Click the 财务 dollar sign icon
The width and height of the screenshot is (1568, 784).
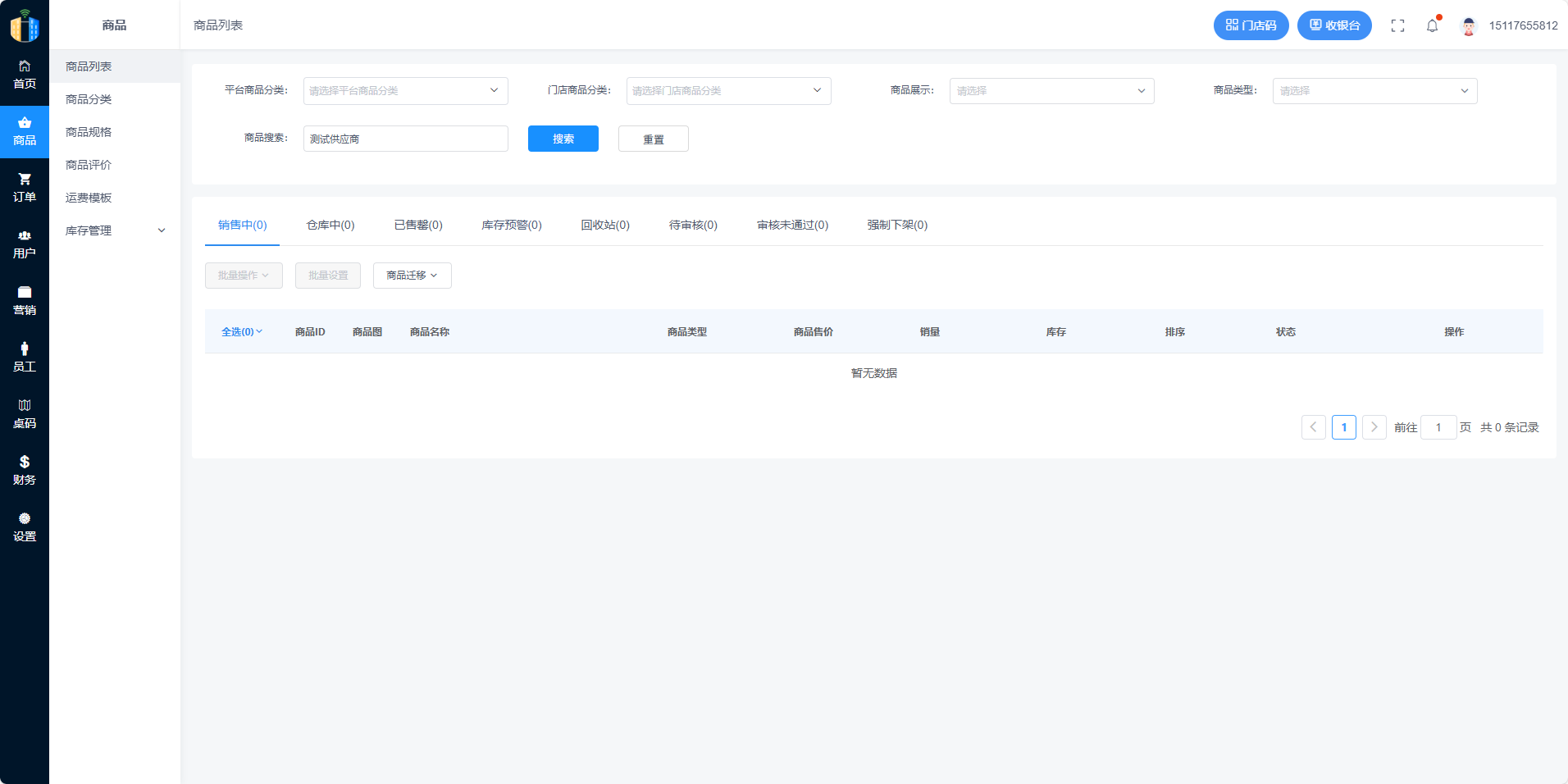(x=25, y=463)
